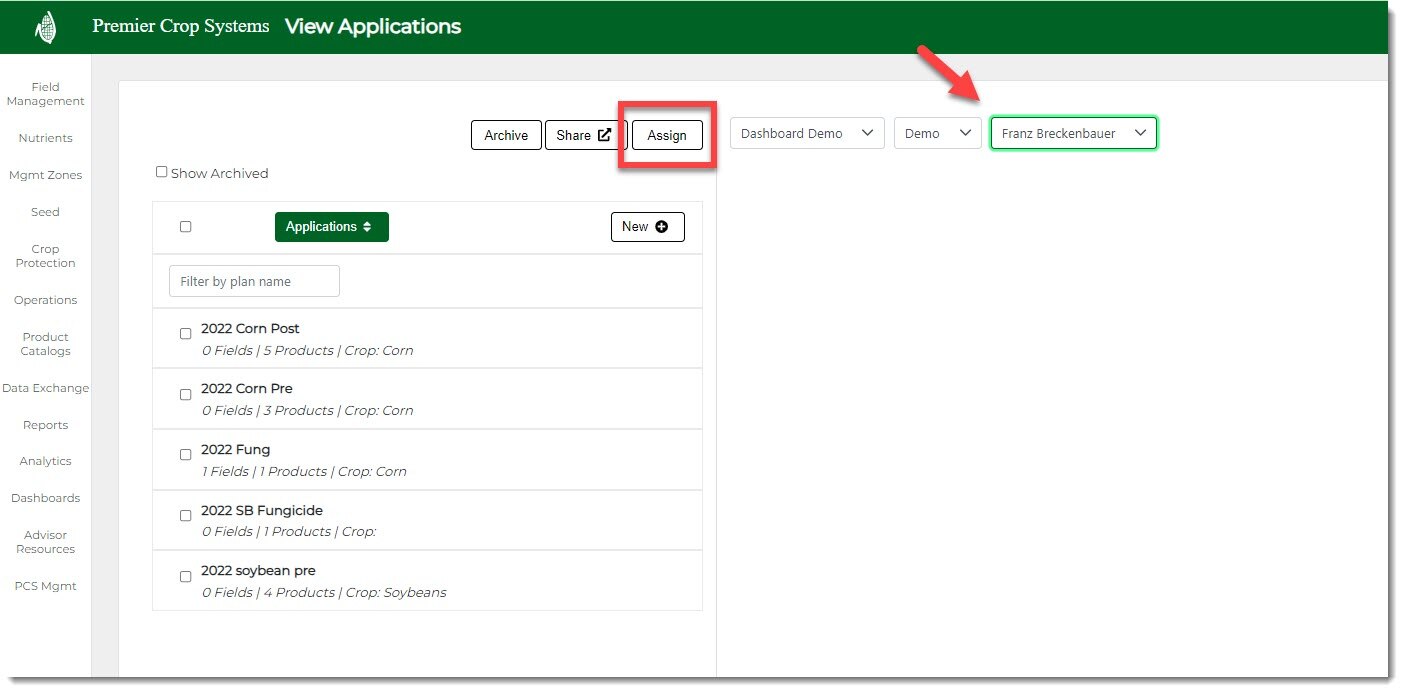Check the select-all applications checkbox
1403x692 pixels.
(185, 227)
